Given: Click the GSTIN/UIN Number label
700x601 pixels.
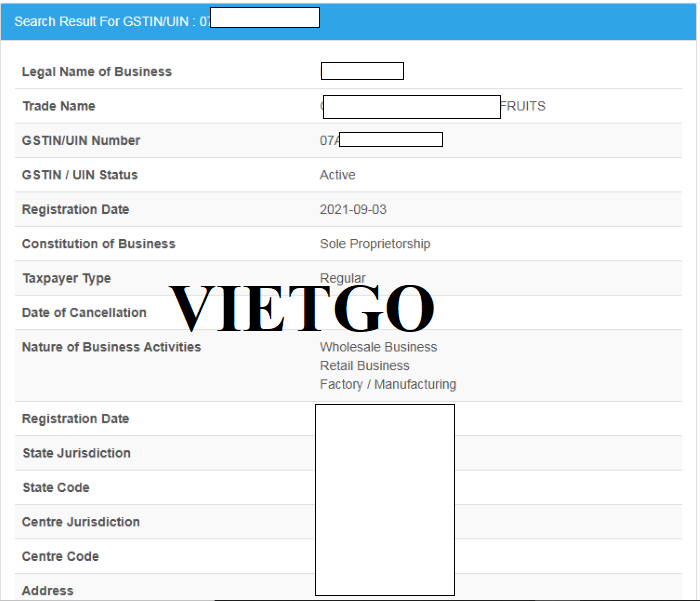Looking at the screenshot, I should pos(81,141).
